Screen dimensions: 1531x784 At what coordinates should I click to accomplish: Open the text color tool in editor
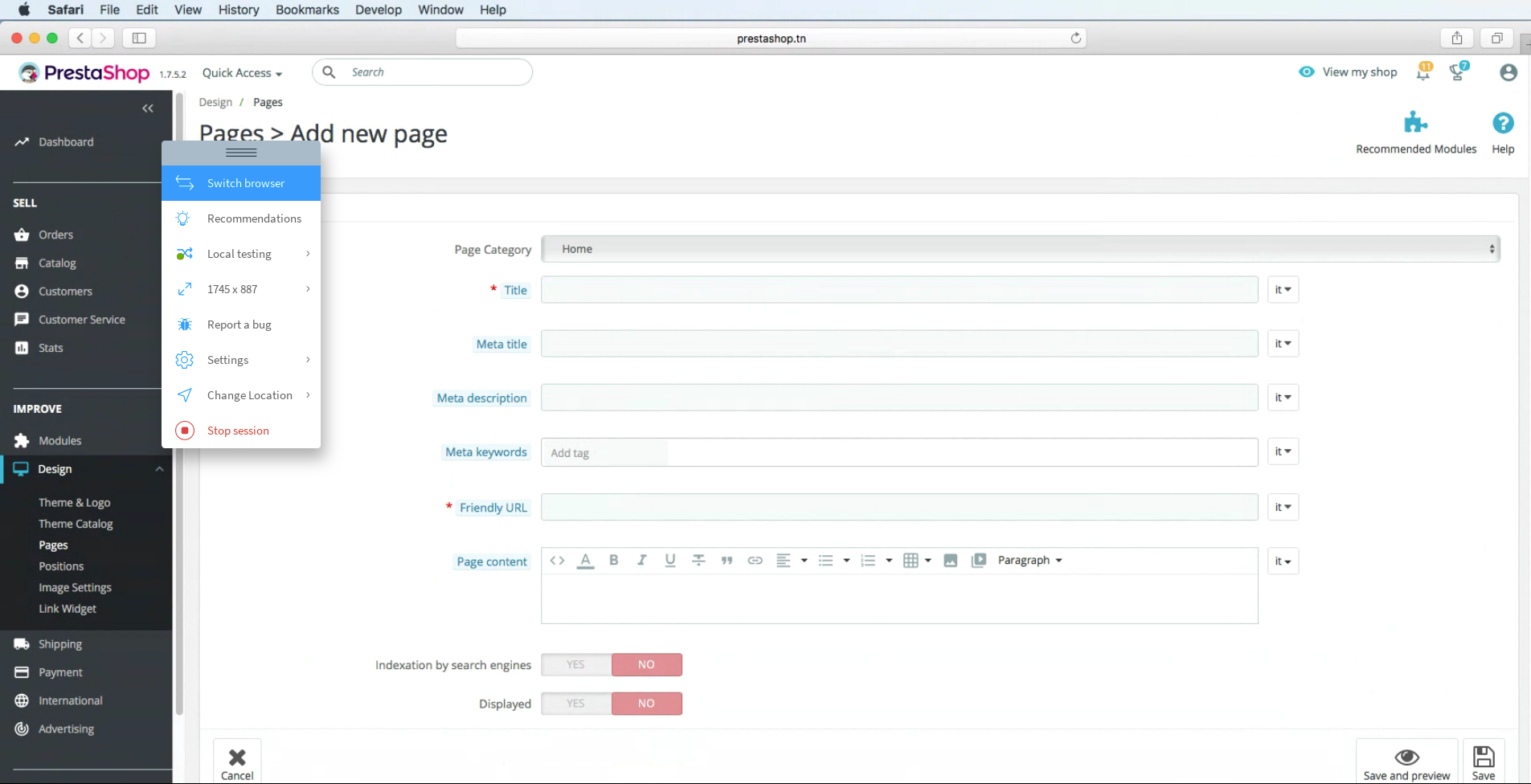pos(586,561)
